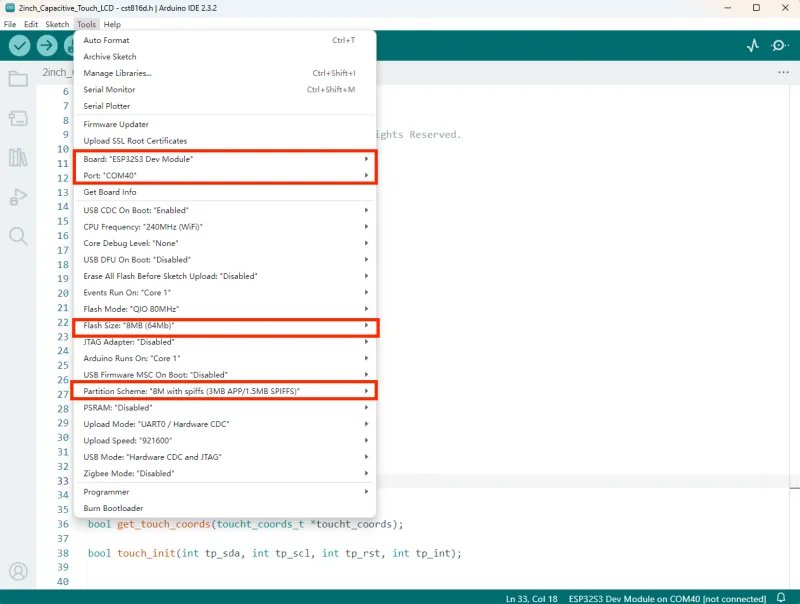Image resolution: width=800 pixels, height=604 pixels.
Task: Open the File menu
Action: tap(10, 24)
